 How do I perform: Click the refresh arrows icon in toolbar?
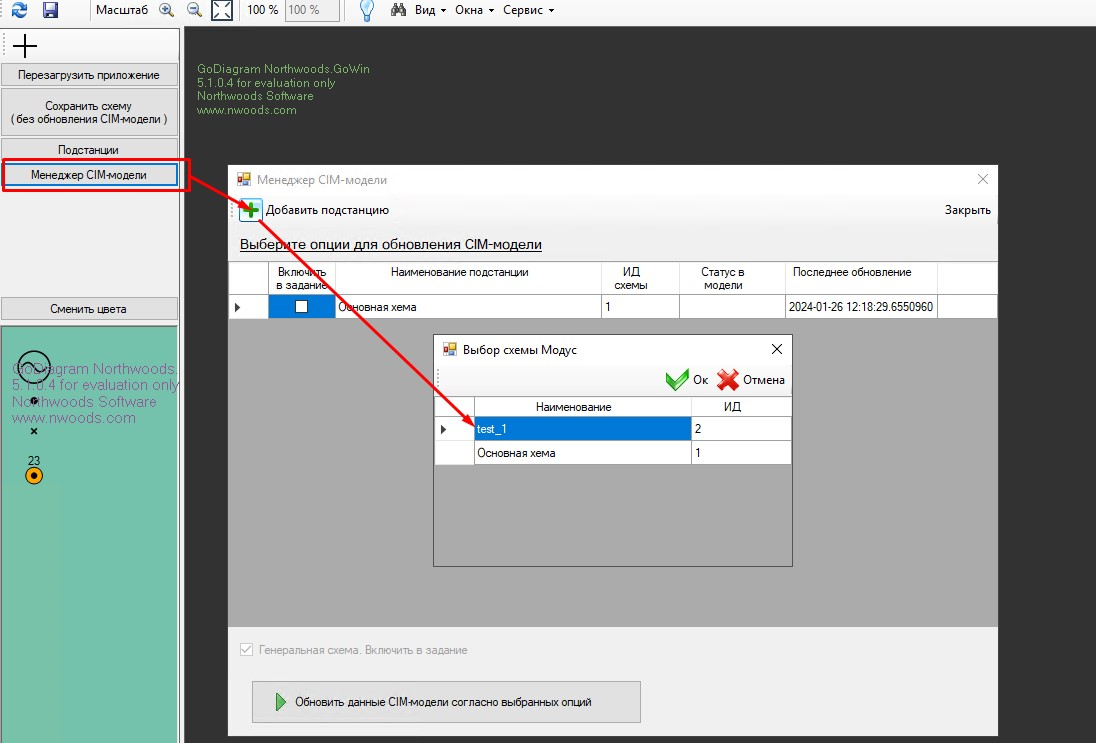(x=19, y=10)
